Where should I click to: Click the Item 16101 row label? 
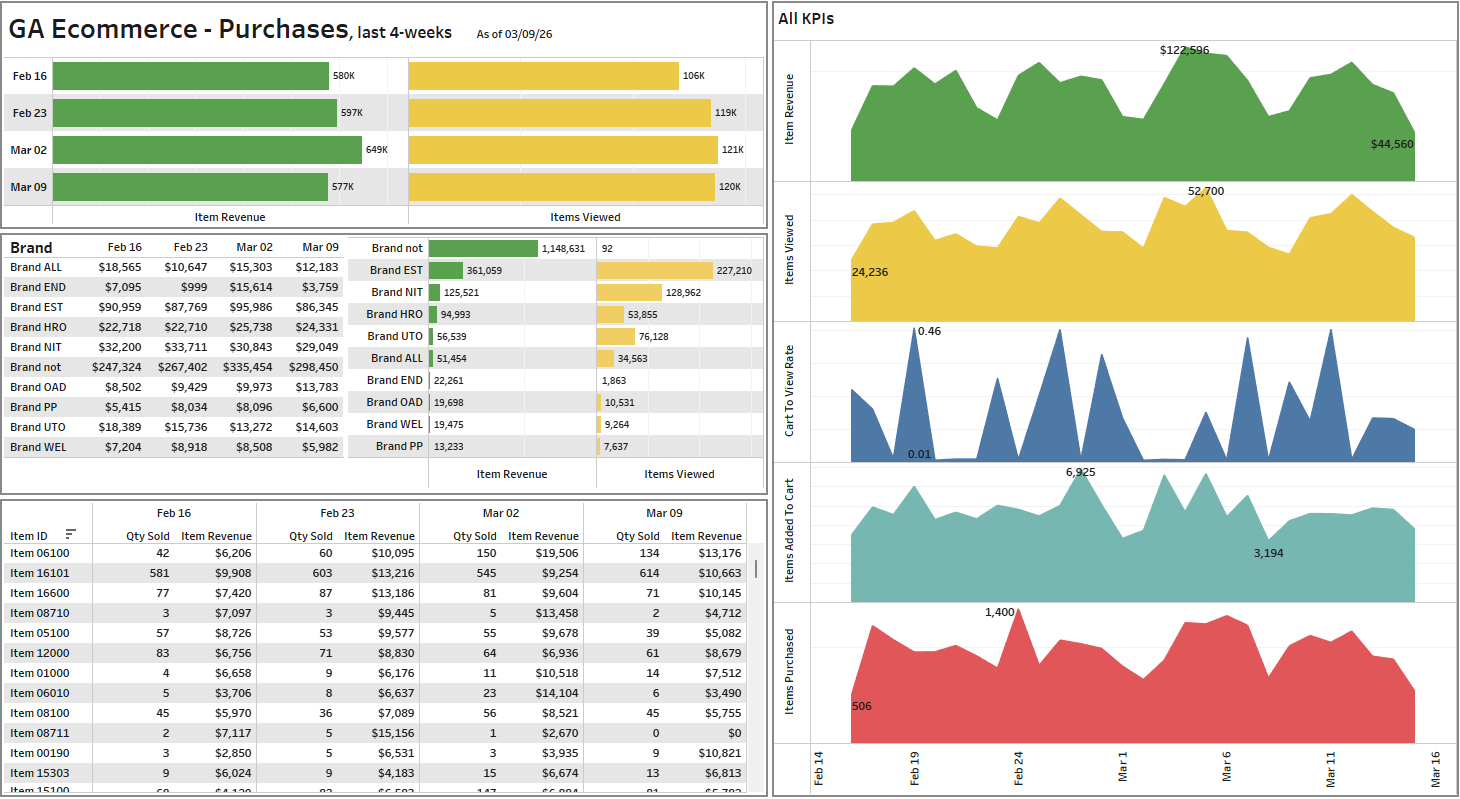40,573
